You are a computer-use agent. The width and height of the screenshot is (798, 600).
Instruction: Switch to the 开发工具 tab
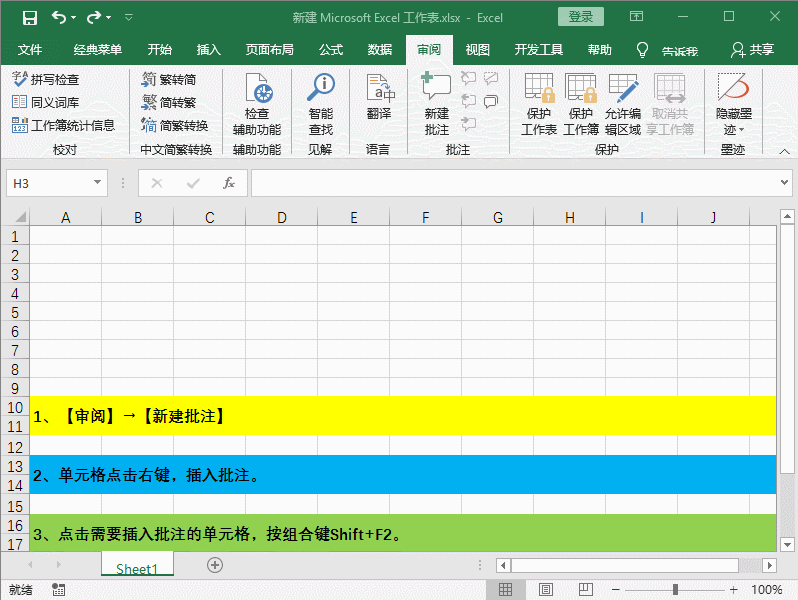pos(538,50)
